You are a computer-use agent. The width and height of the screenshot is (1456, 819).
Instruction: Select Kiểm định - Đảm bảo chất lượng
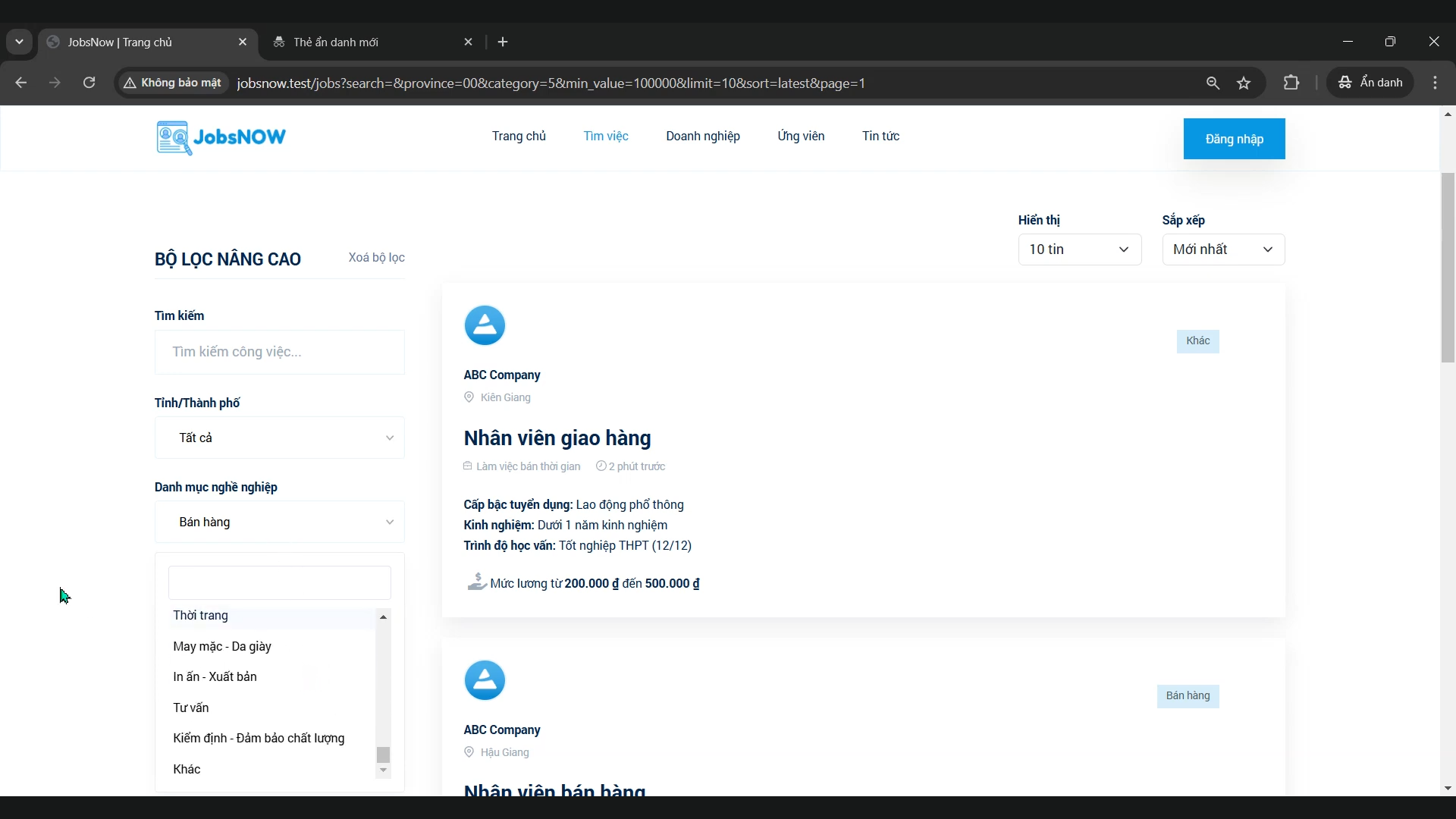pos(271,738)
